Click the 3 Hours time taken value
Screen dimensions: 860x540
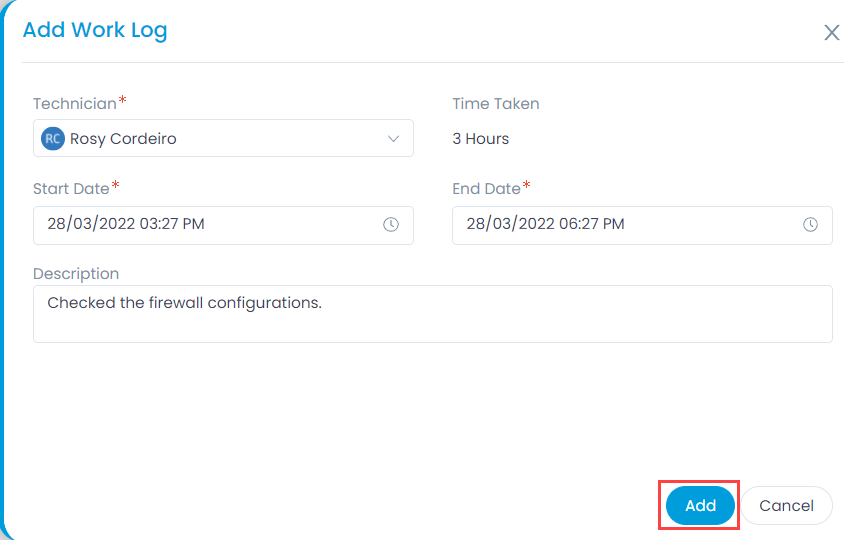point(480,139)
